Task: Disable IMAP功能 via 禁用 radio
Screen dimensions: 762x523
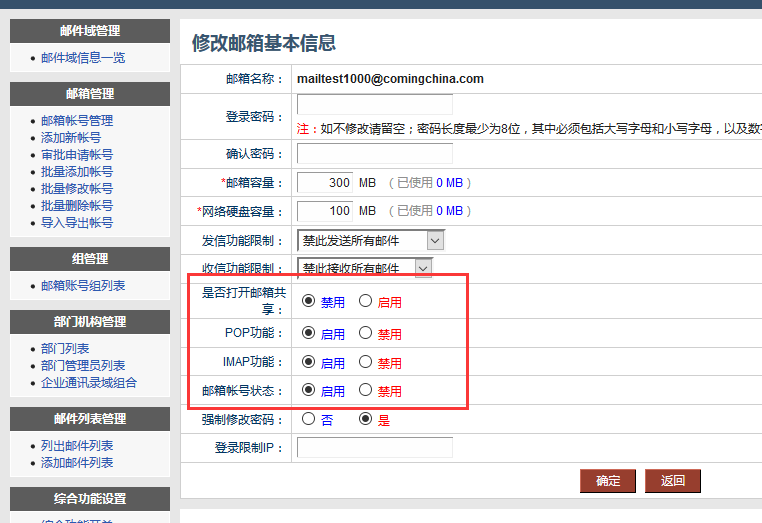Action: point(366,362)
